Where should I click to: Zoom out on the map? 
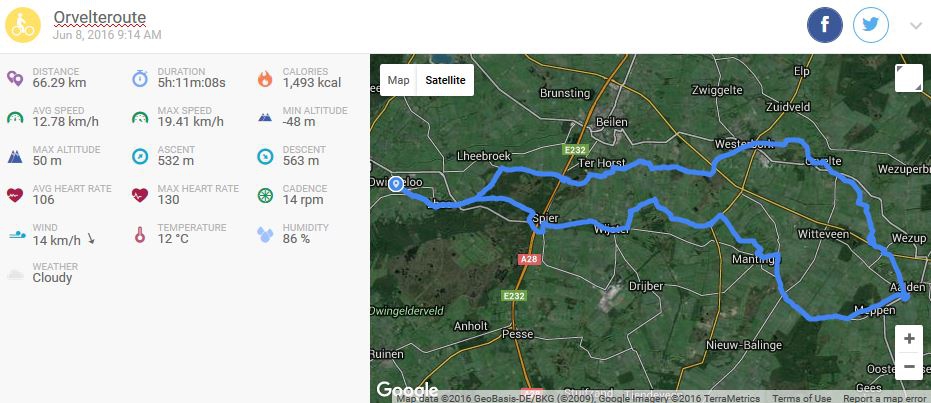tap(908, 367)
